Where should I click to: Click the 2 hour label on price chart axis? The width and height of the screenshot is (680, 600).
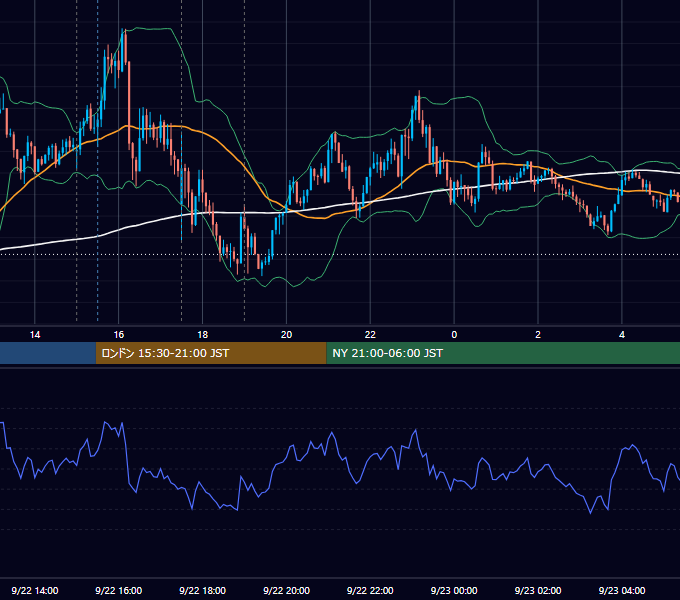(538, 335)
